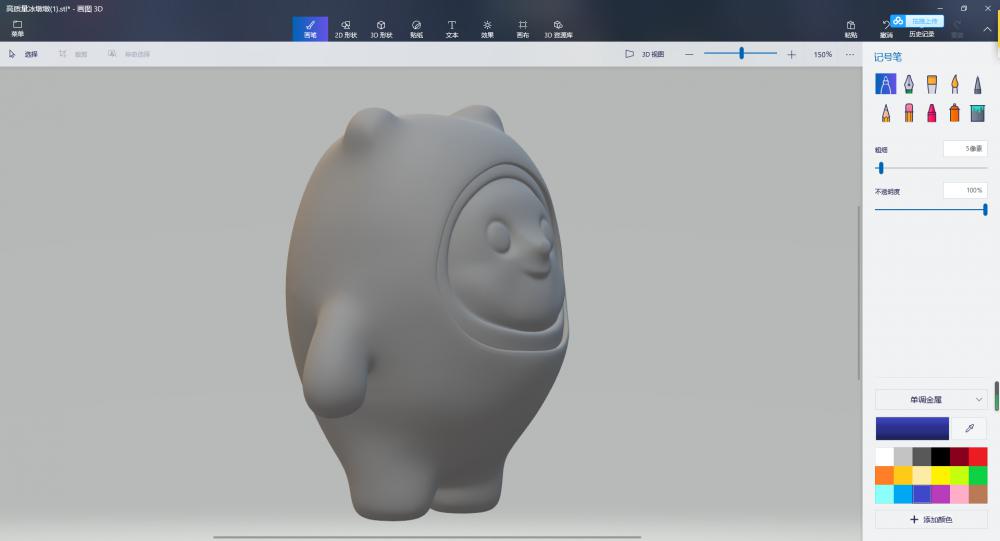Select the Pixel pen tool

[x=978, y=84]
